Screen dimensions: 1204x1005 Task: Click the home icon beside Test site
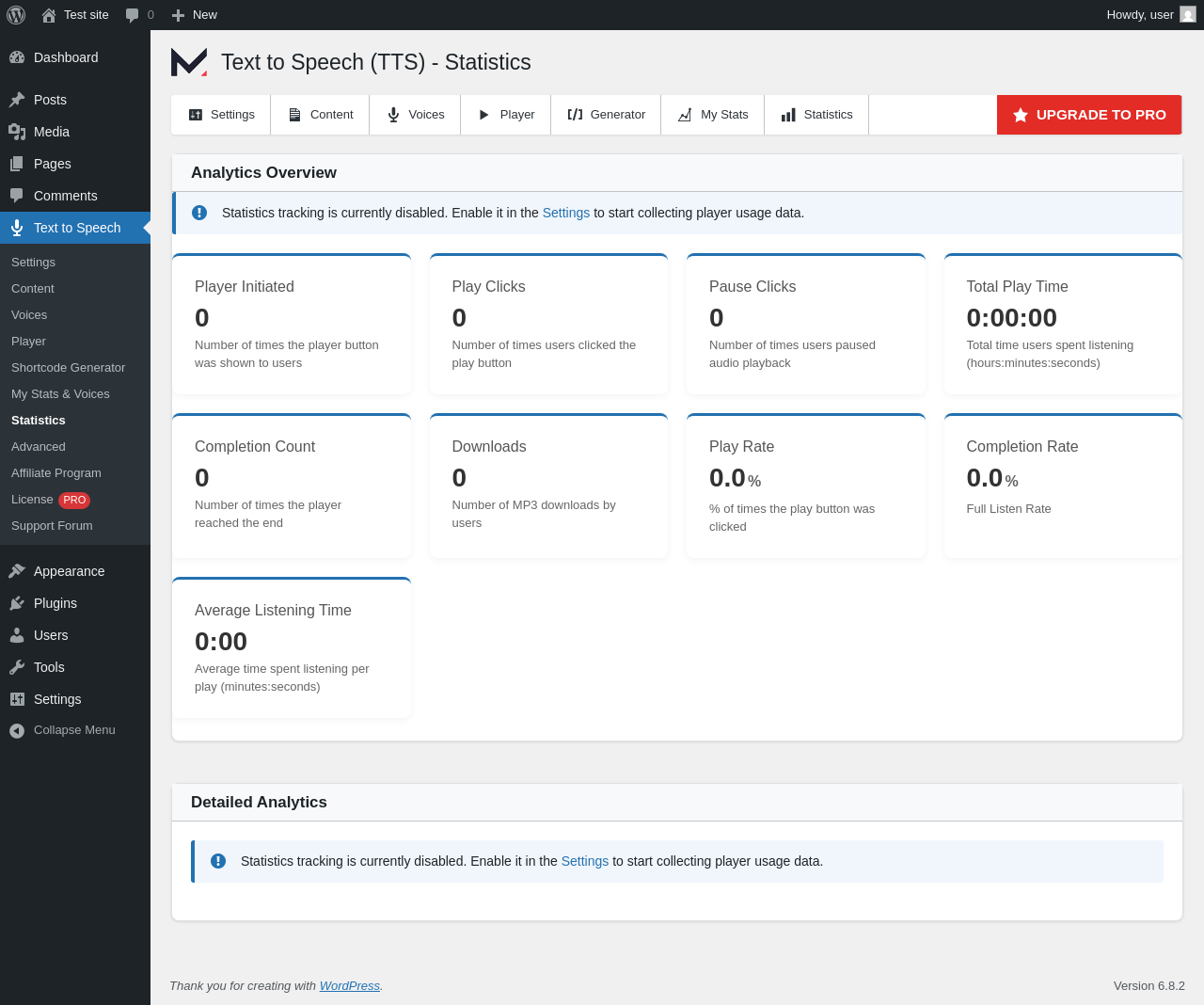(x=49, y=15)
